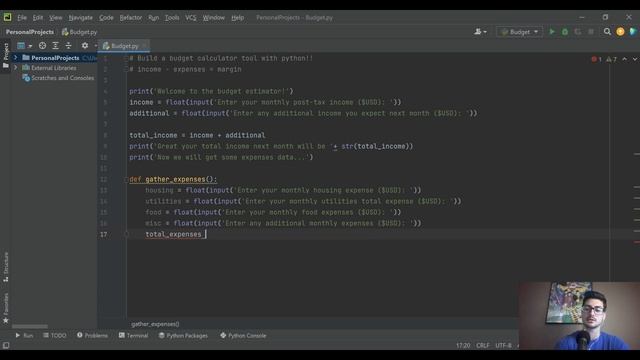Open the Python Console tool window
Image resolution: width=640 pixels, height=360 pixels.
[243, 336]
